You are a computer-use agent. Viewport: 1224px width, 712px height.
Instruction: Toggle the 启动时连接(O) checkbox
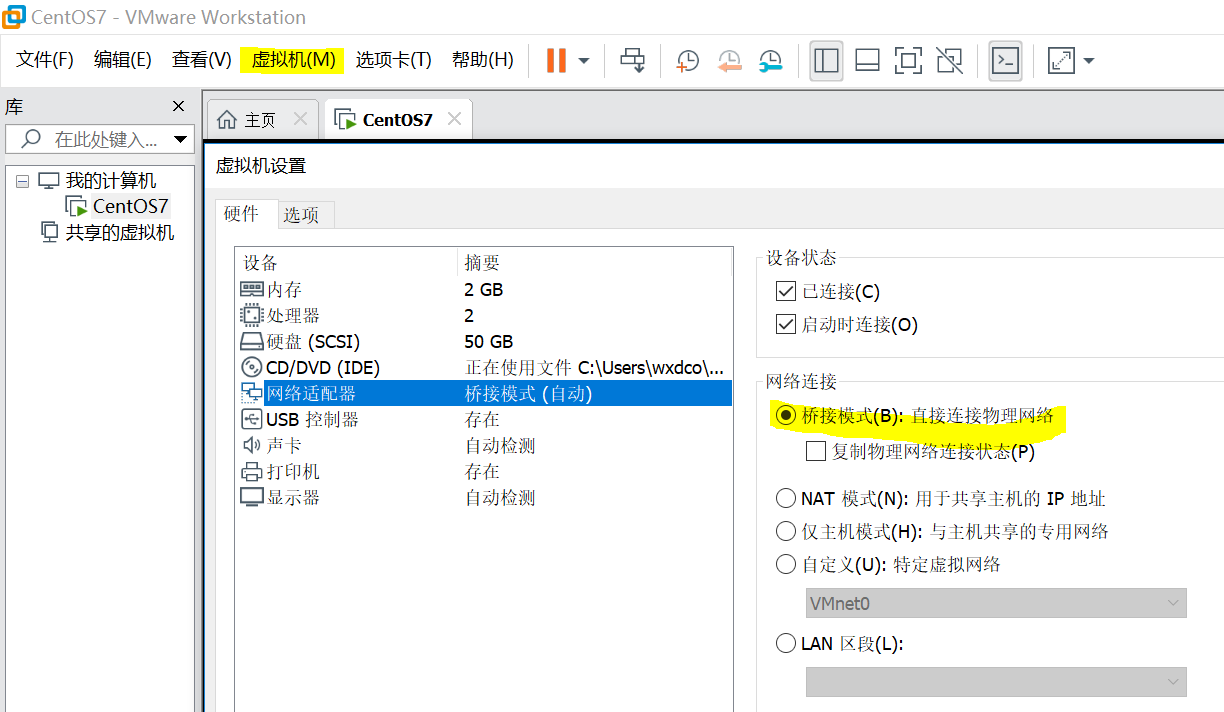tap(785, 325)
